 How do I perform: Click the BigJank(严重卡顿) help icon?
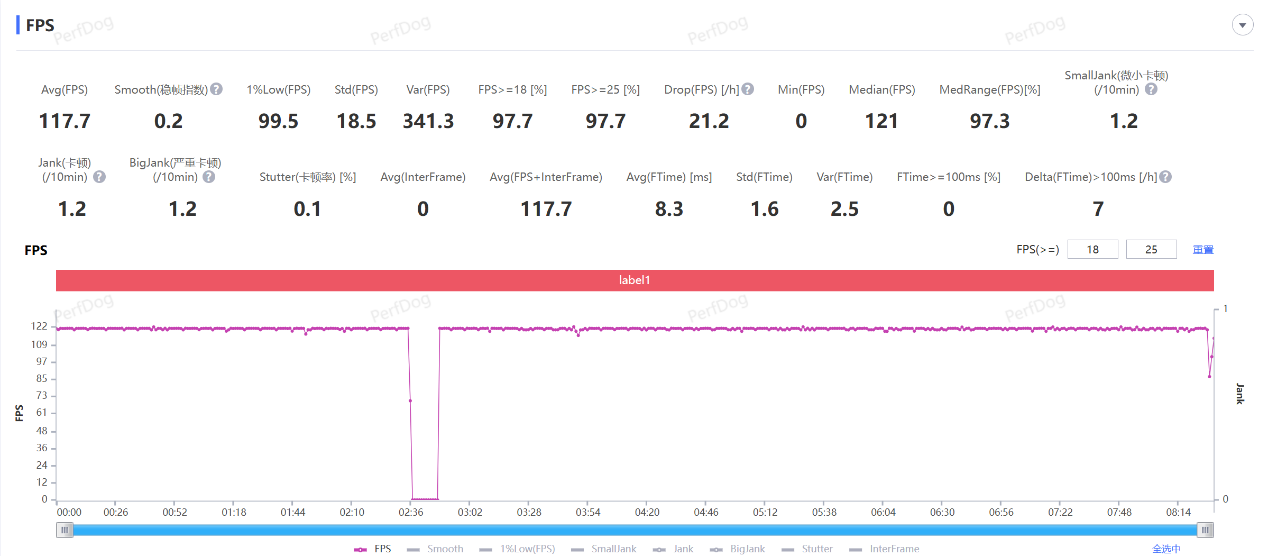click(x=208, y=177)
